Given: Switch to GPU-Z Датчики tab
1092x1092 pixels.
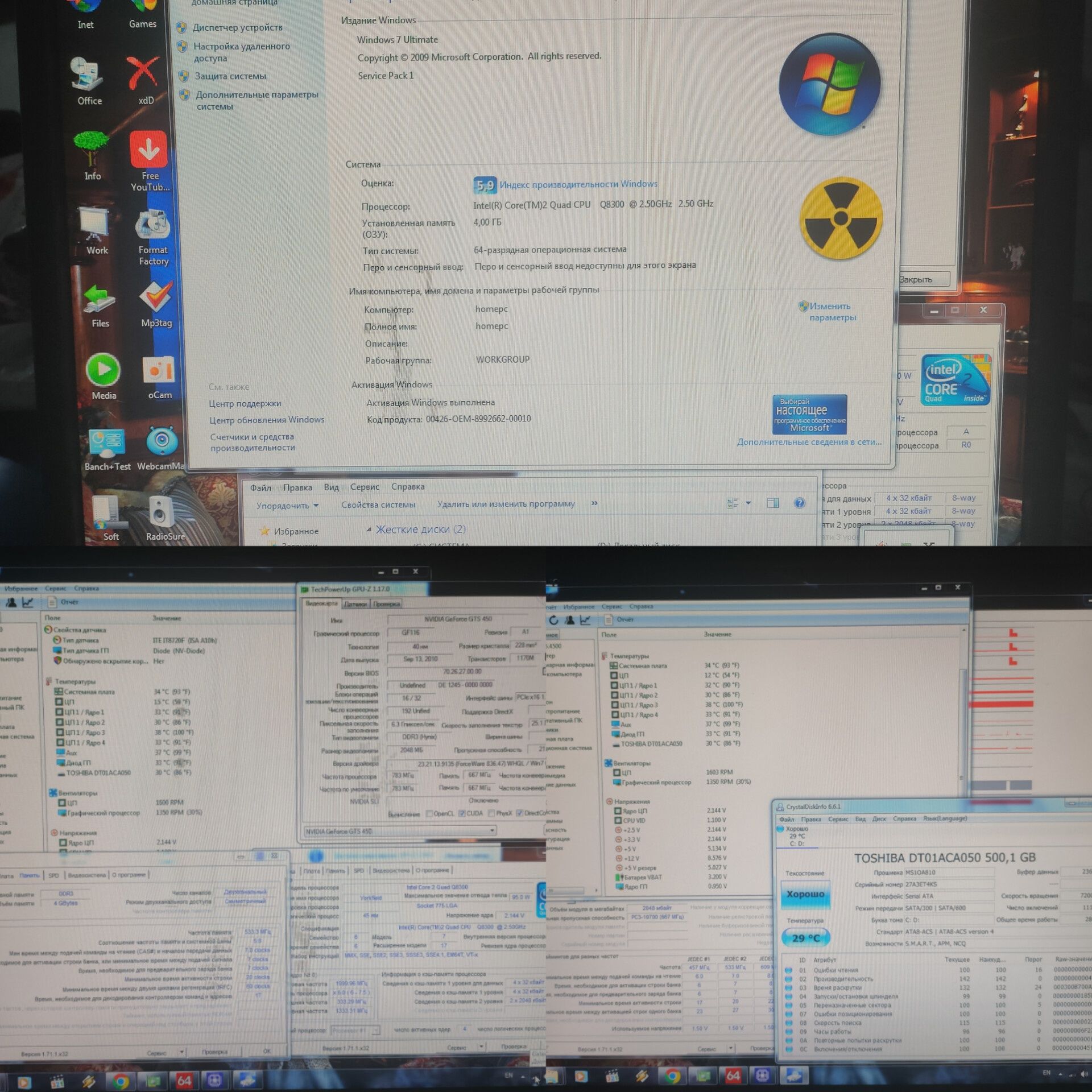Looking at the screenshot, I should click(355, 604).
